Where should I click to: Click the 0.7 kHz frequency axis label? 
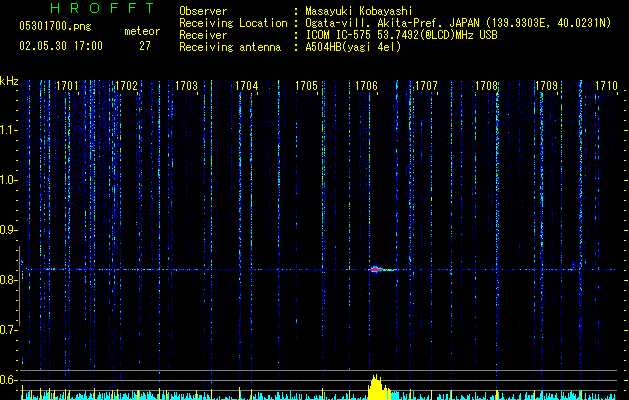tap(8, 330)
